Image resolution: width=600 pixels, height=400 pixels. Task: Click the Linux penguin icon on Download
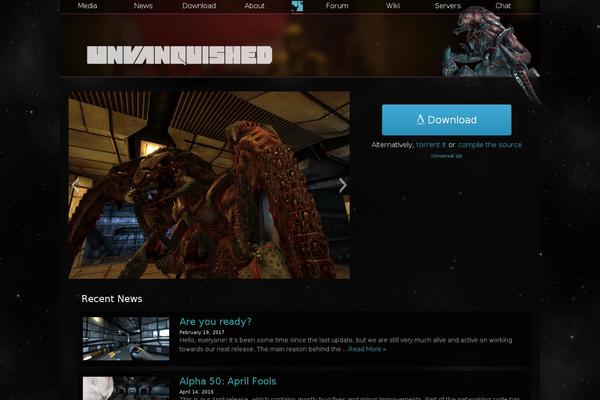[x=420, y=120]
